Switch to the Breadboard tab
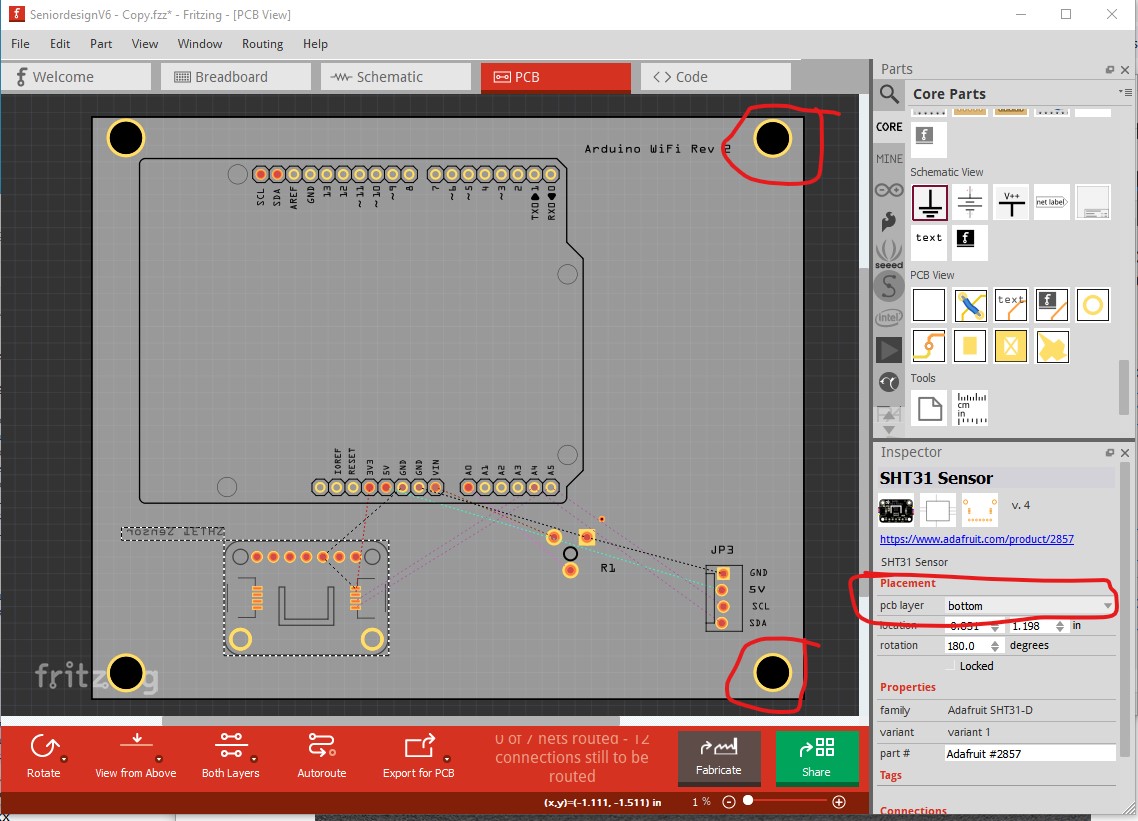Image resolution: width=1138 pixels, height=821 pixels. 236,77
